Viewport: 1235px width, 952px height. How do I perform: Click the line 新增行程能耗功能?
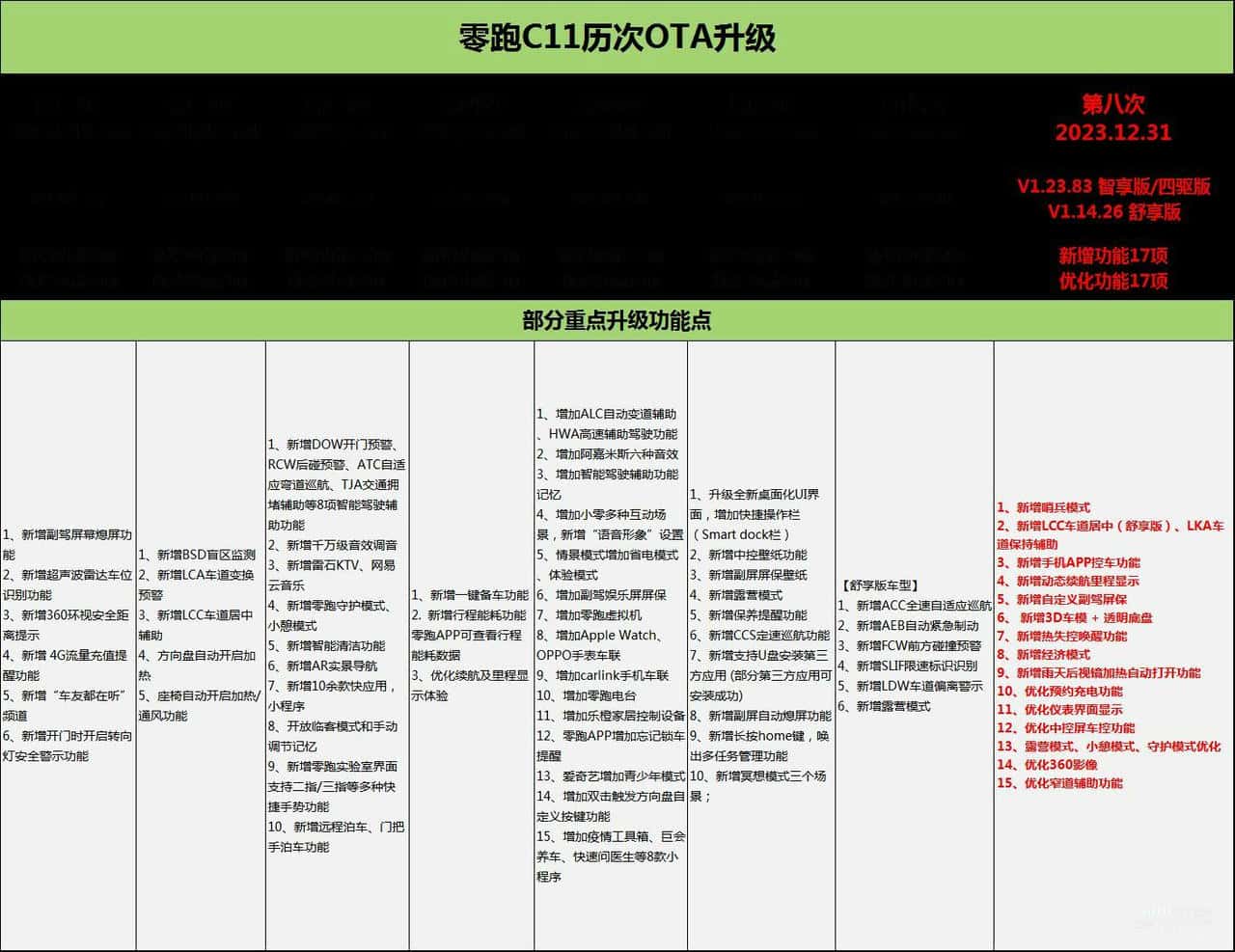click(469, 615)
